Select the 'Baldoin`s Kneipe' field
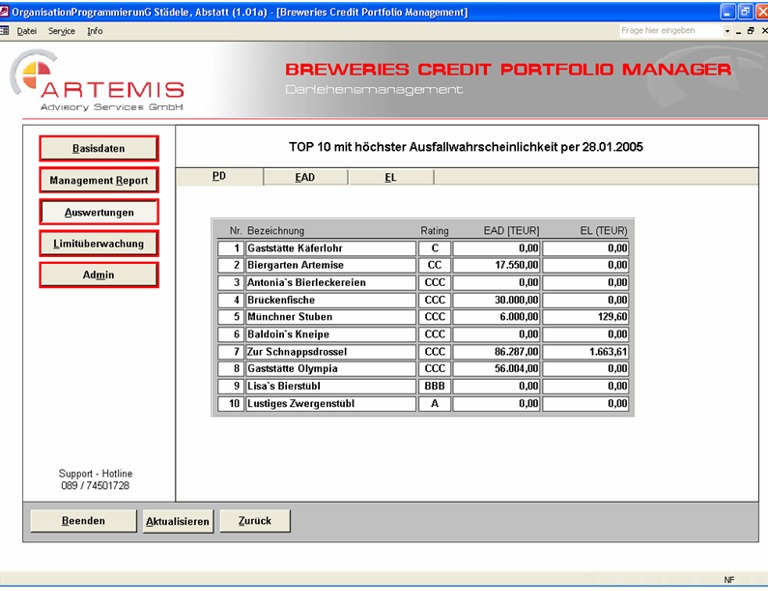 tap(331, 334)
